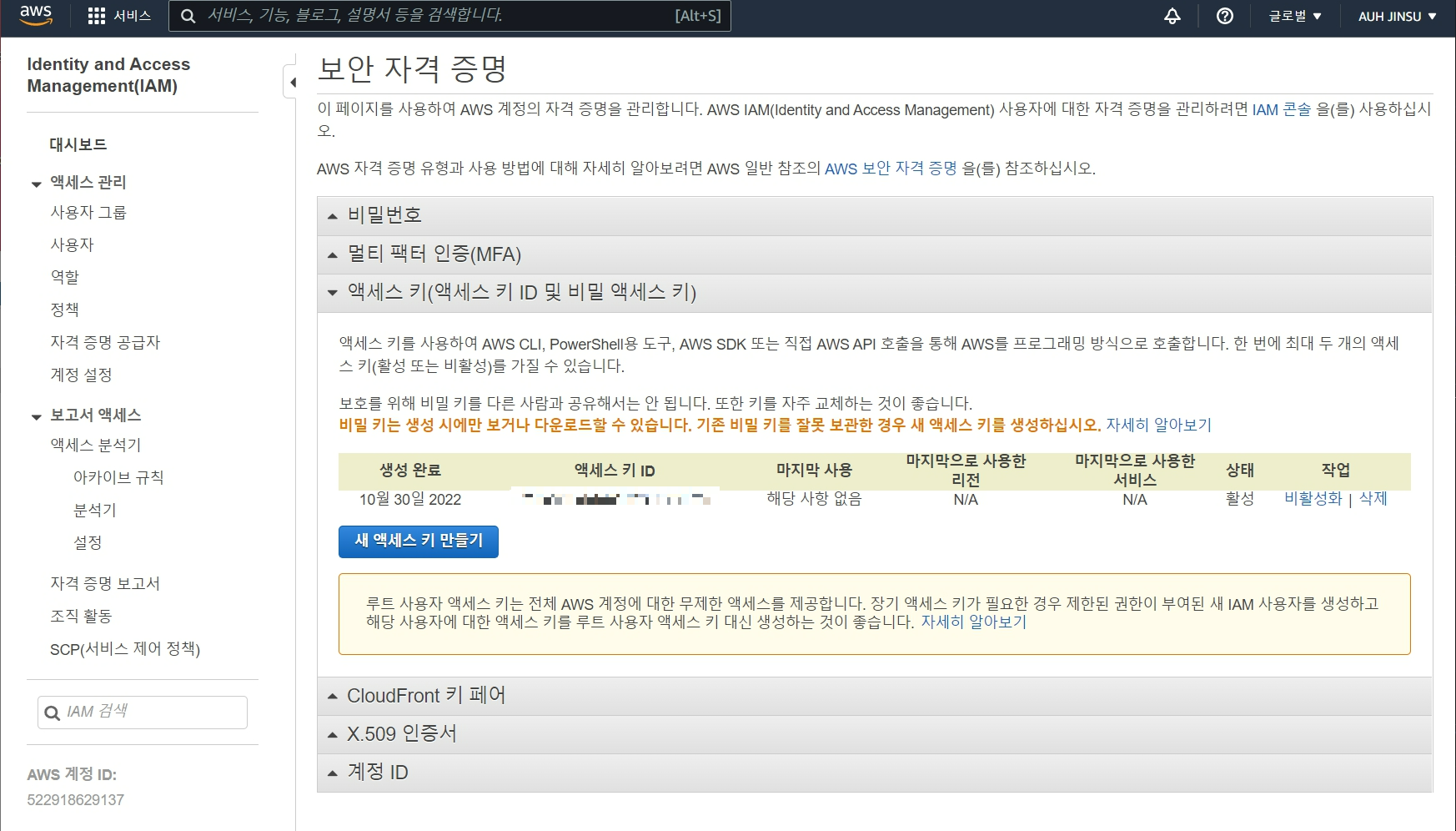
Task: Expand the 계정 ID section
Action: pyautogui.click(x=875, y=773)
